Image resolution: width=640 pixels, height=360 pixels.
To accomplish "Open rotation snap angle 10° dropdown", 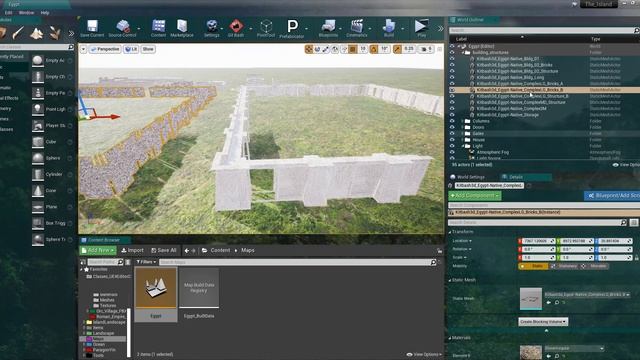I will tap(384, 49).
